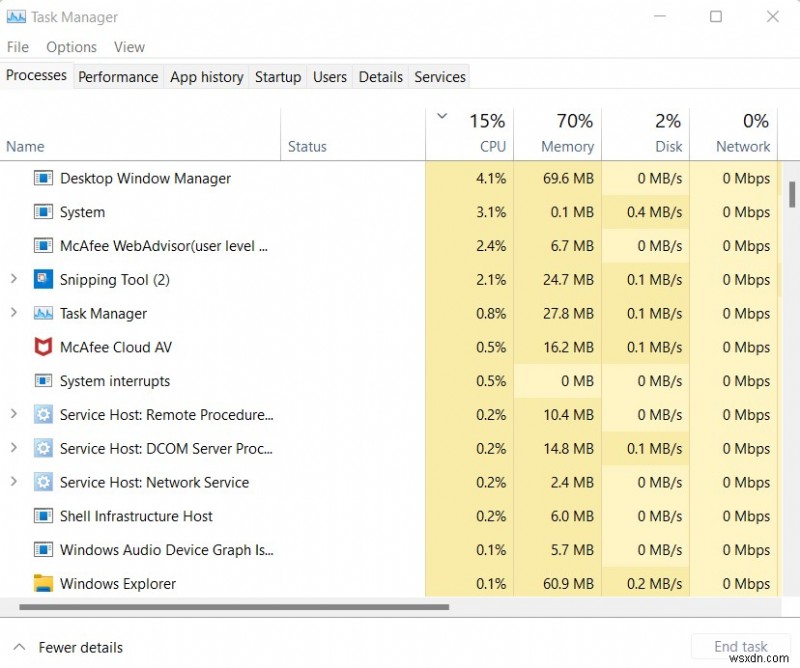Expand Service Host: DCOM Server Process

click(12, 448)
